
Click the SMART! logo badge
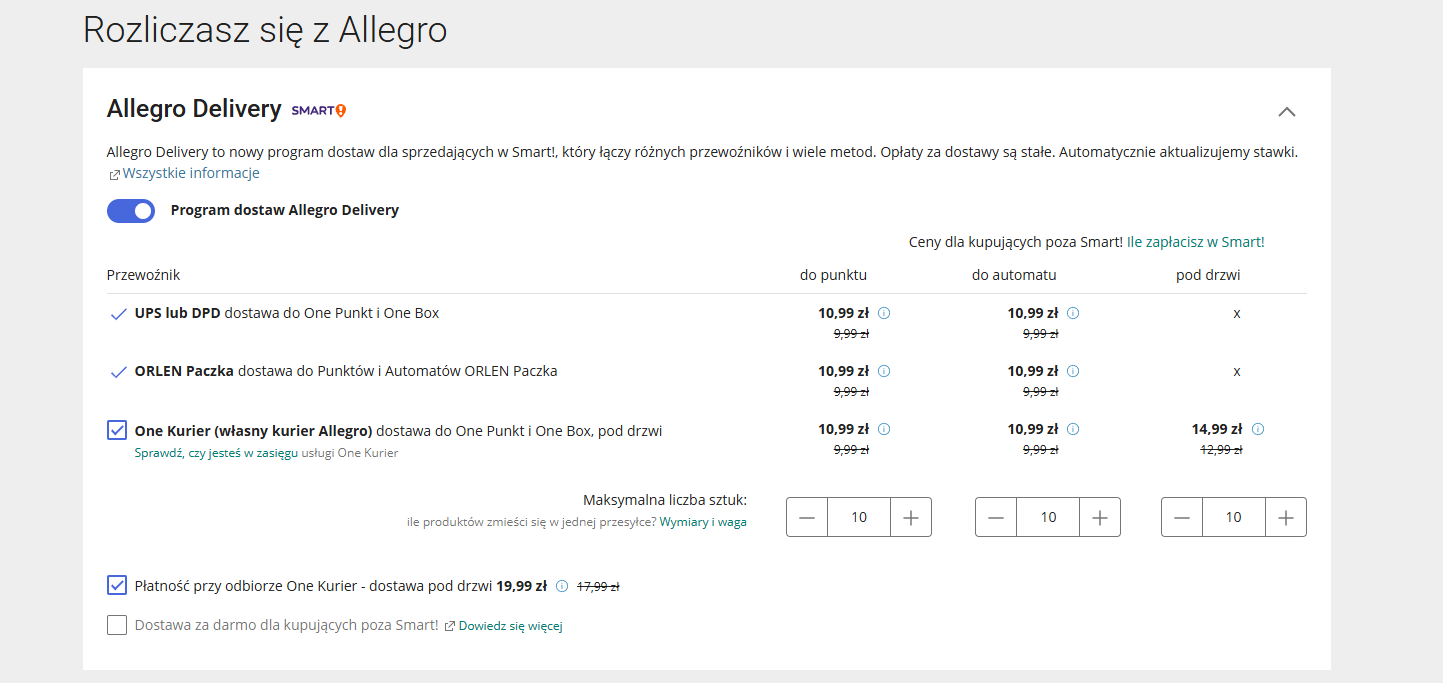point(318,110)
